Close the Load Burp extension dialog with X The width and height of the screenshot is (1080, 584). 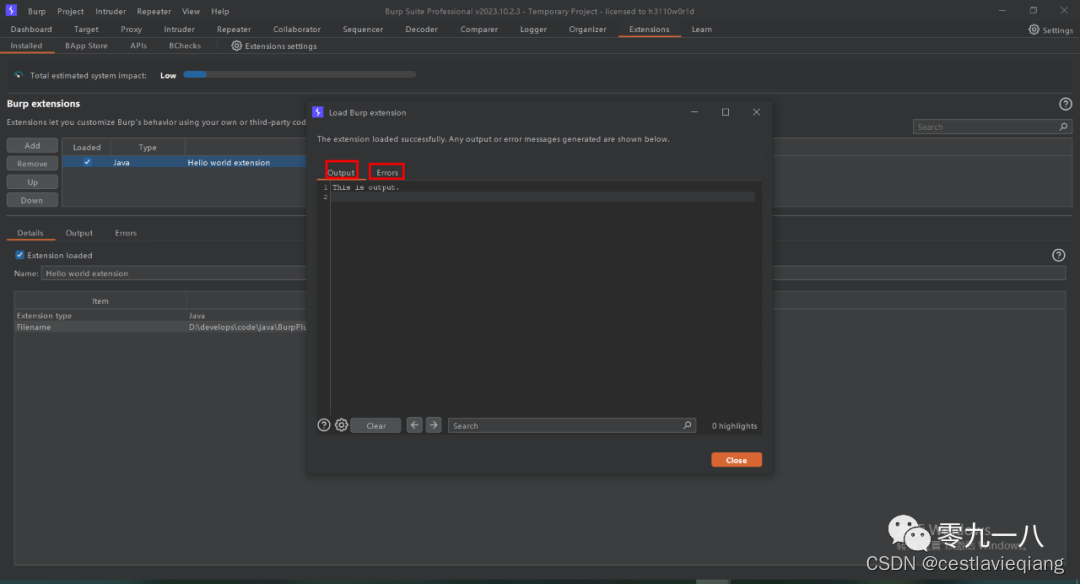coord(756,112)
